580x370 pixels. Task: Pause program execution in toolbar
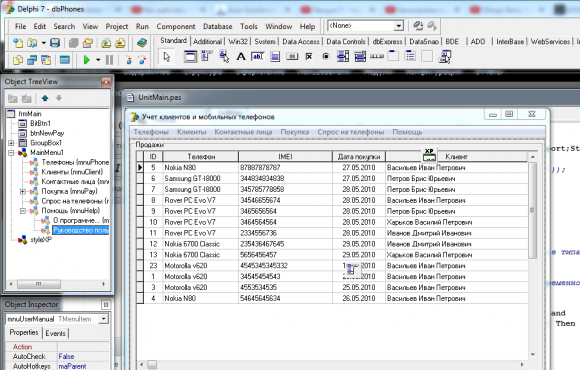(109, 60)
